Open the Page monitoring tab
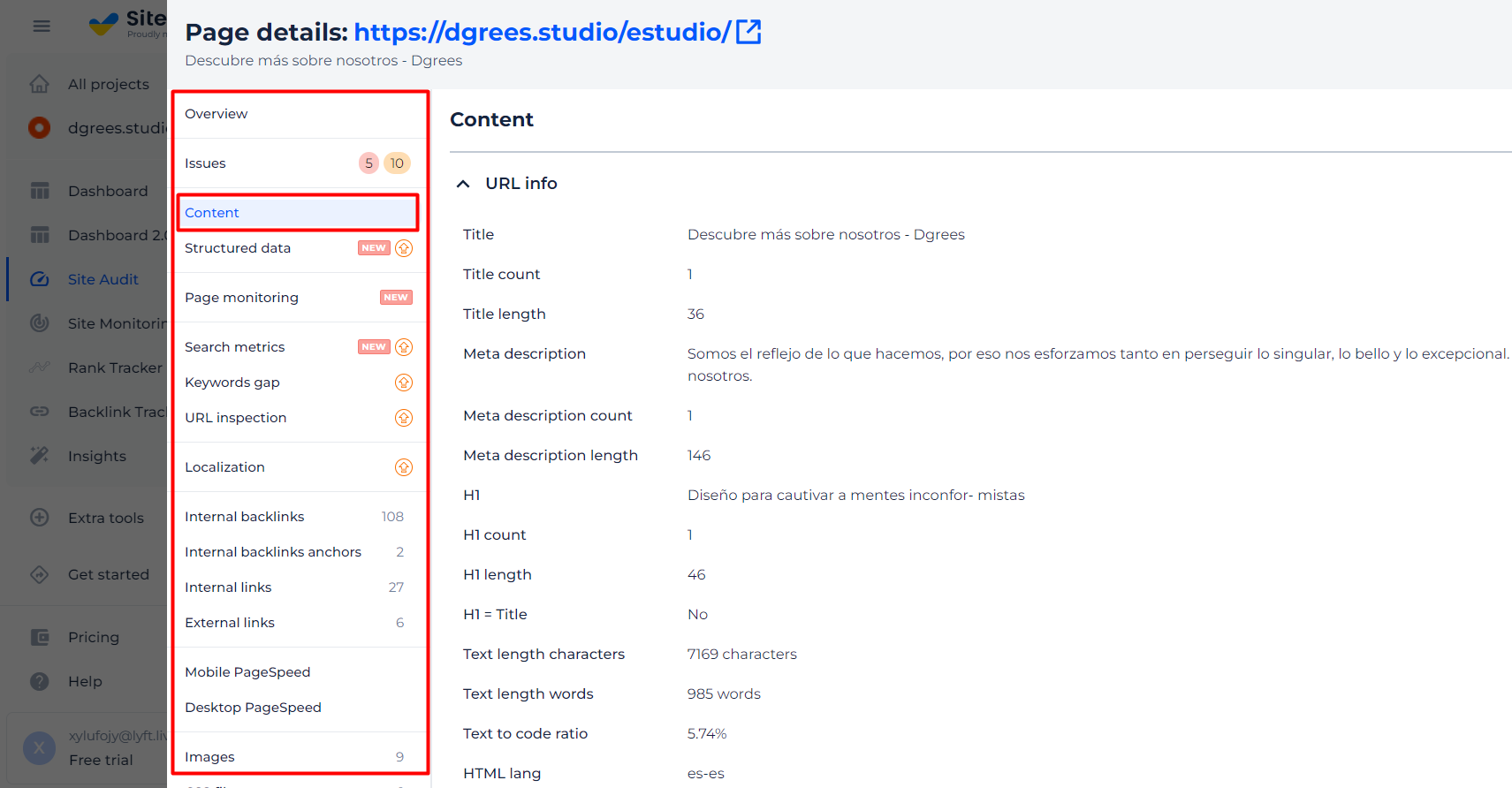 (299, 298)
